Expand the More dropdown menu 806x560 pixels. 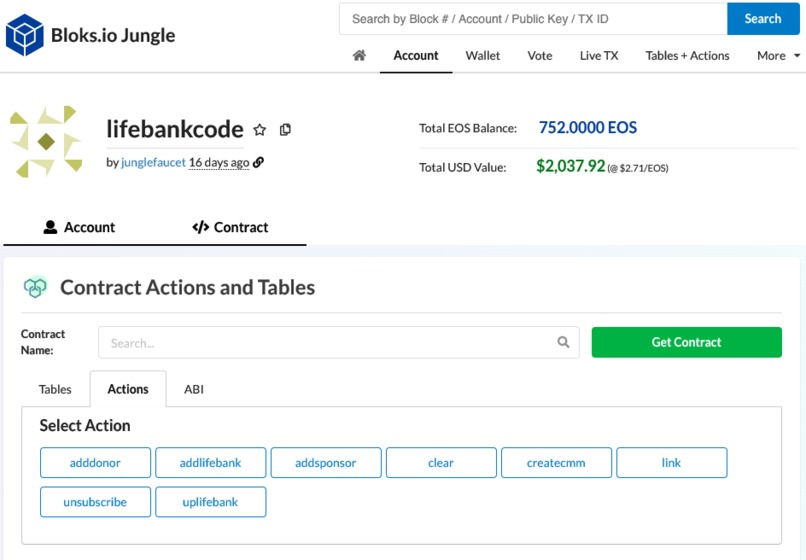pyautogui.click(x=778, y=56)
